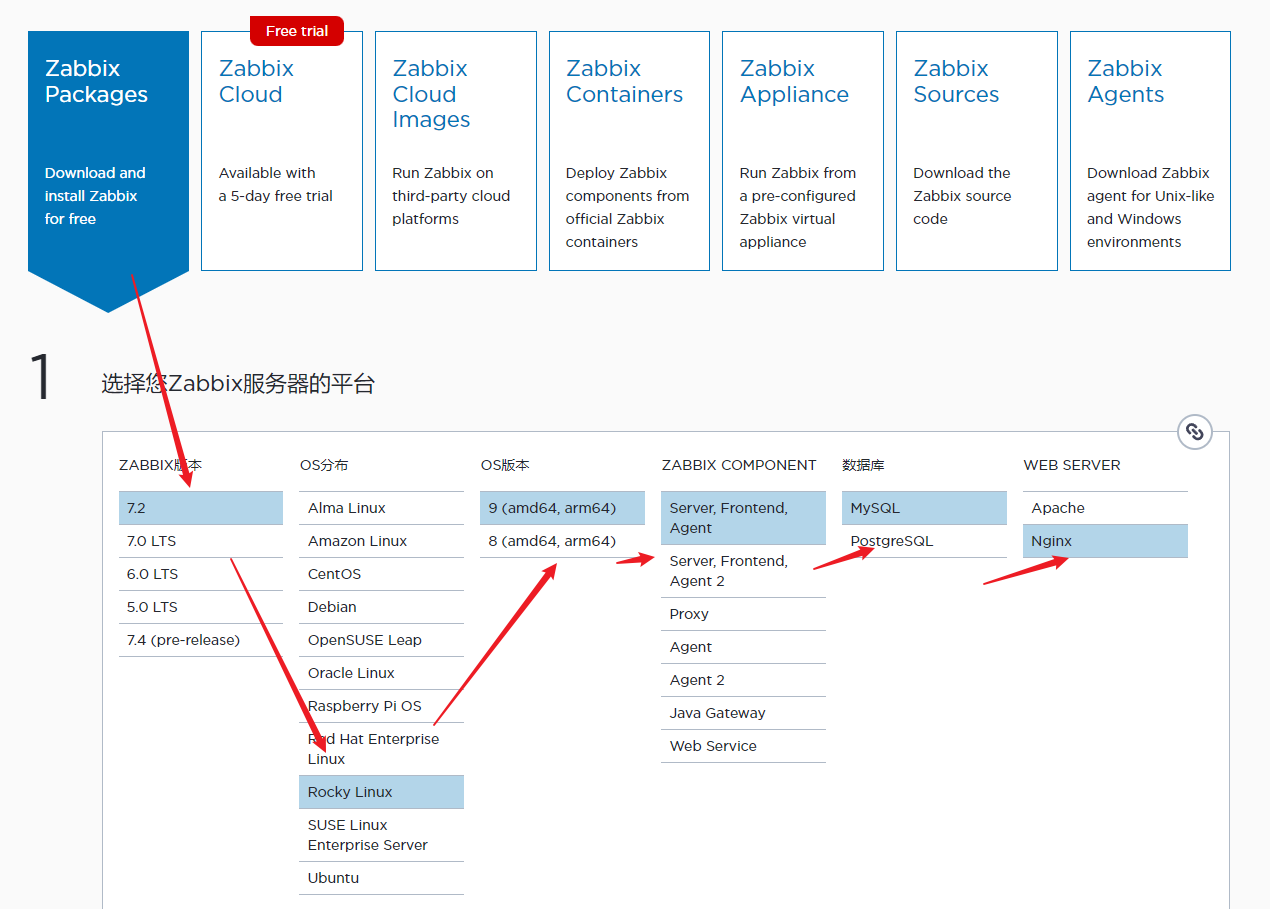Select Zabbix version 5.0 LTS
This screenshot has width=1270, height=909.
(201, 607)
